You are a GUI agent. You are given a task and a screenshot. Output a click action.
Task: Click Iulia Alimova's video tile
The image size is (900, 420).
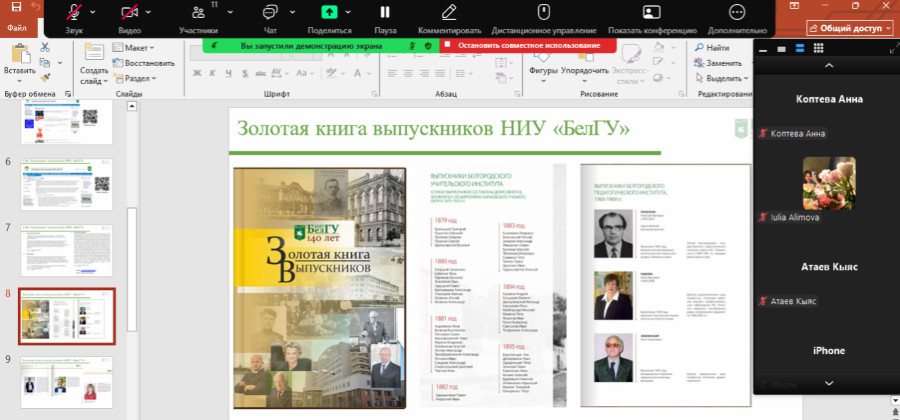coord(829,183)
